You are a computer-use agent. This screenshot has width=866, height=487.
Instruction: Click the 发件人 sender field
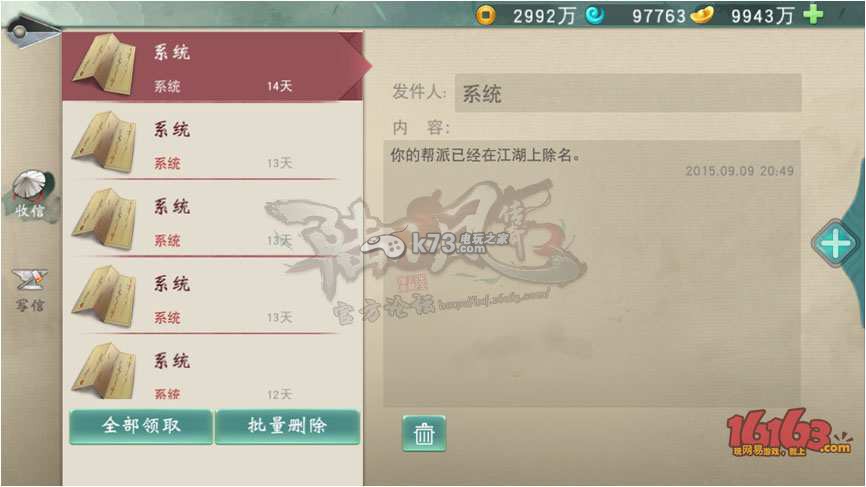pos(628,93)
